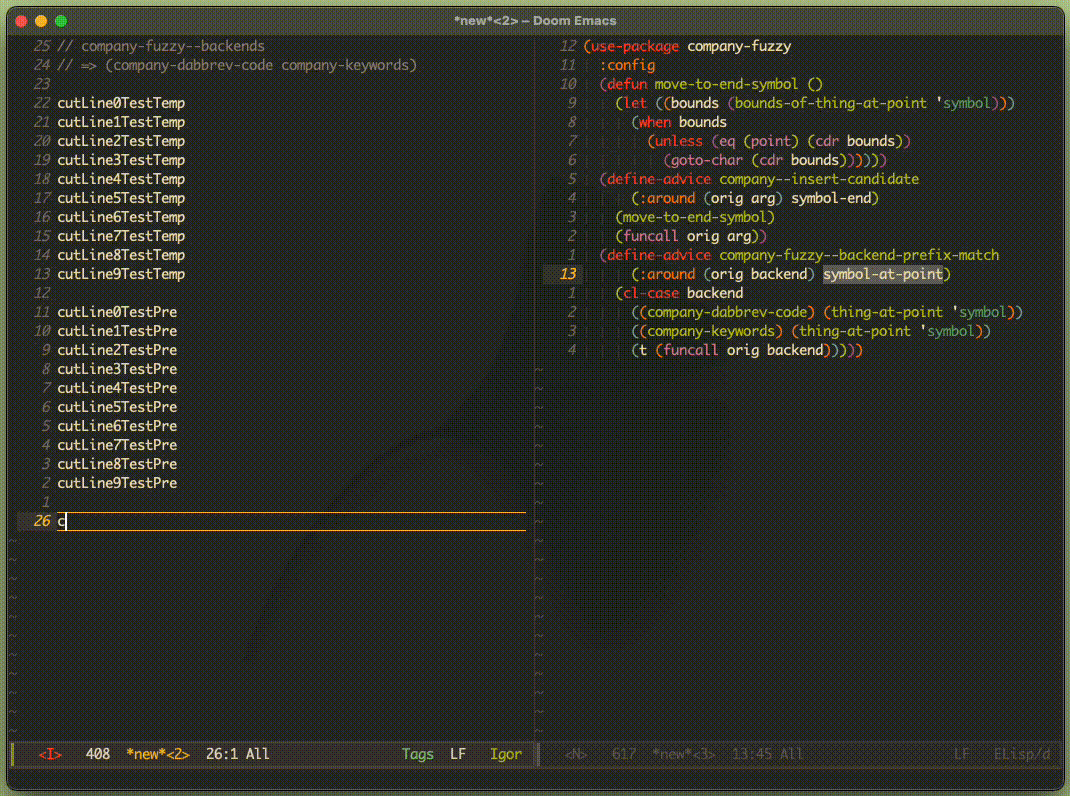Click the normal state indicator in right modeline
The width and height of the screenshot is (1070, 796).
coord(576,754)
